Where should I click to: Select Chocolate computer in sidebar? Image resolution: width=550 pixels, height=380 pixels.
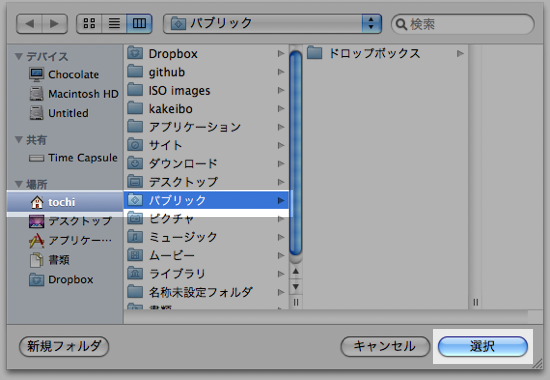pyautogui.click(x=65, y=74)
